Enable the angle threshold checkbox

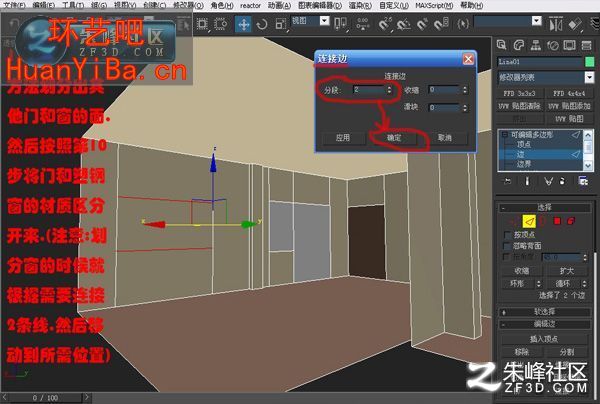point(507,257)
